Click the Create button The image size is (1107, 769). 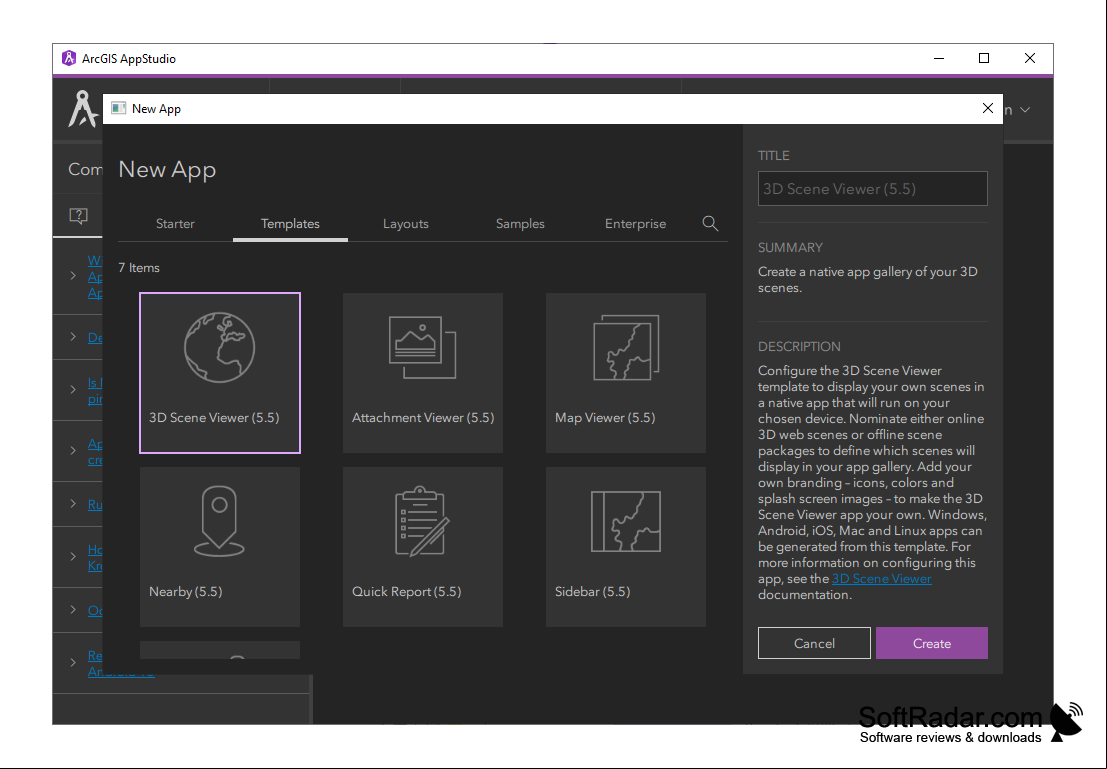pyautogui.click(x=932, y=643)
